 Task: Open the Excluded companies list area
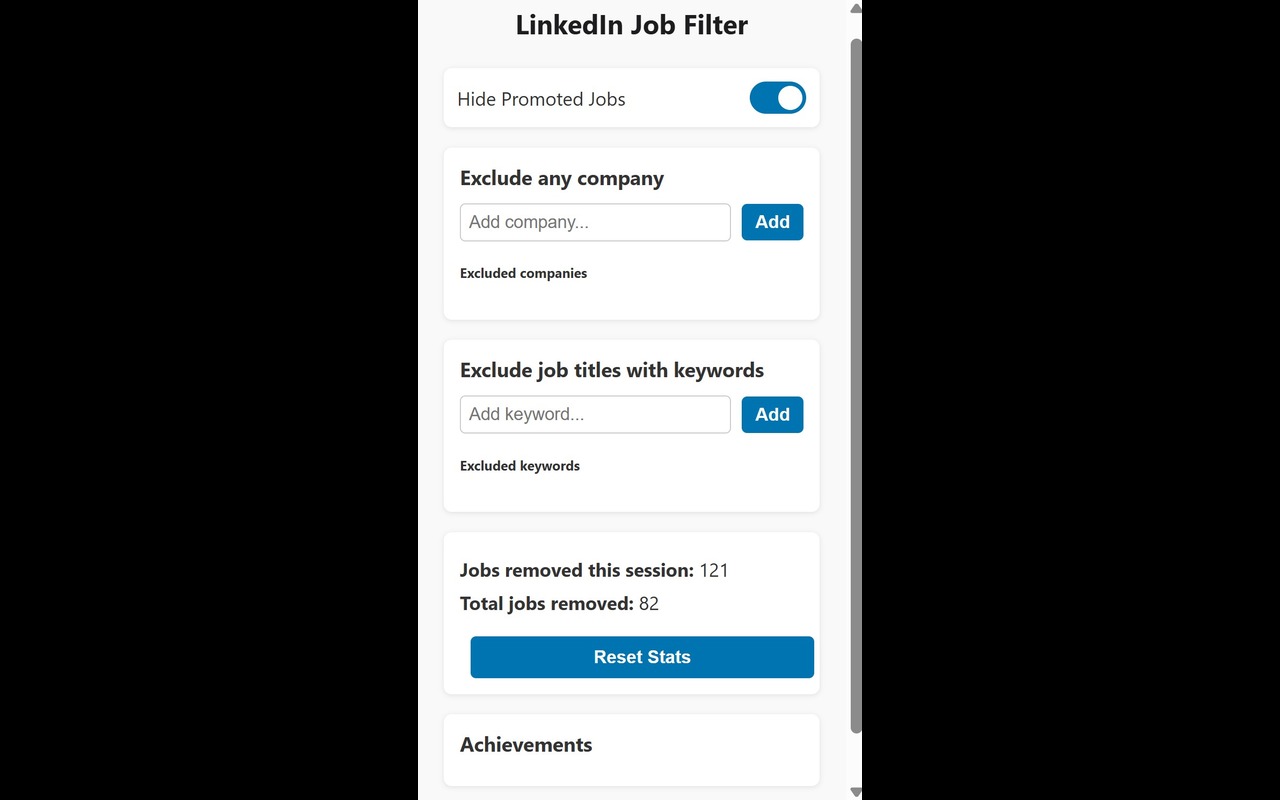pos(523,273)
